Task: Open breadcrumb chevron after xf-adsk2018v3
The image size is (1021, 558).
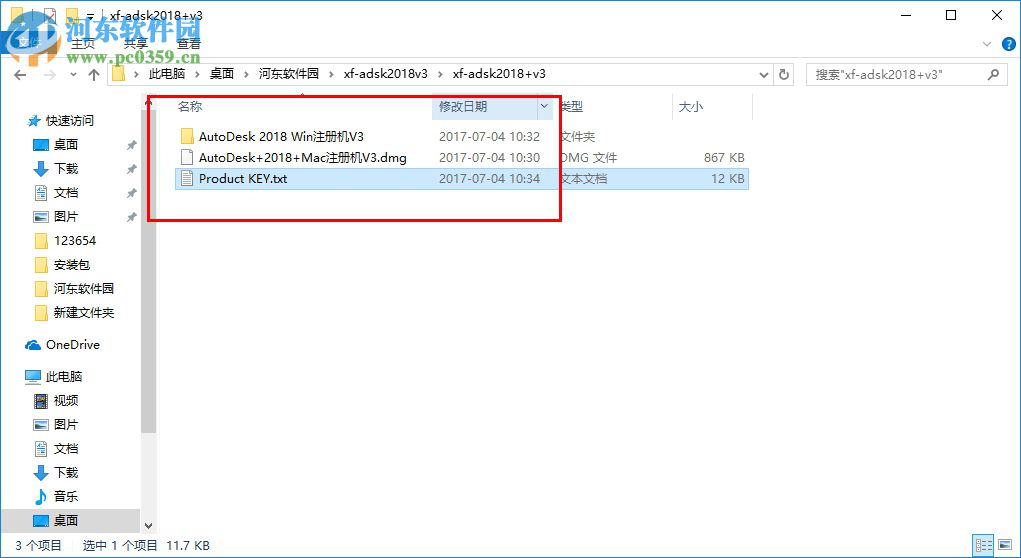Action: click(440, 74)
